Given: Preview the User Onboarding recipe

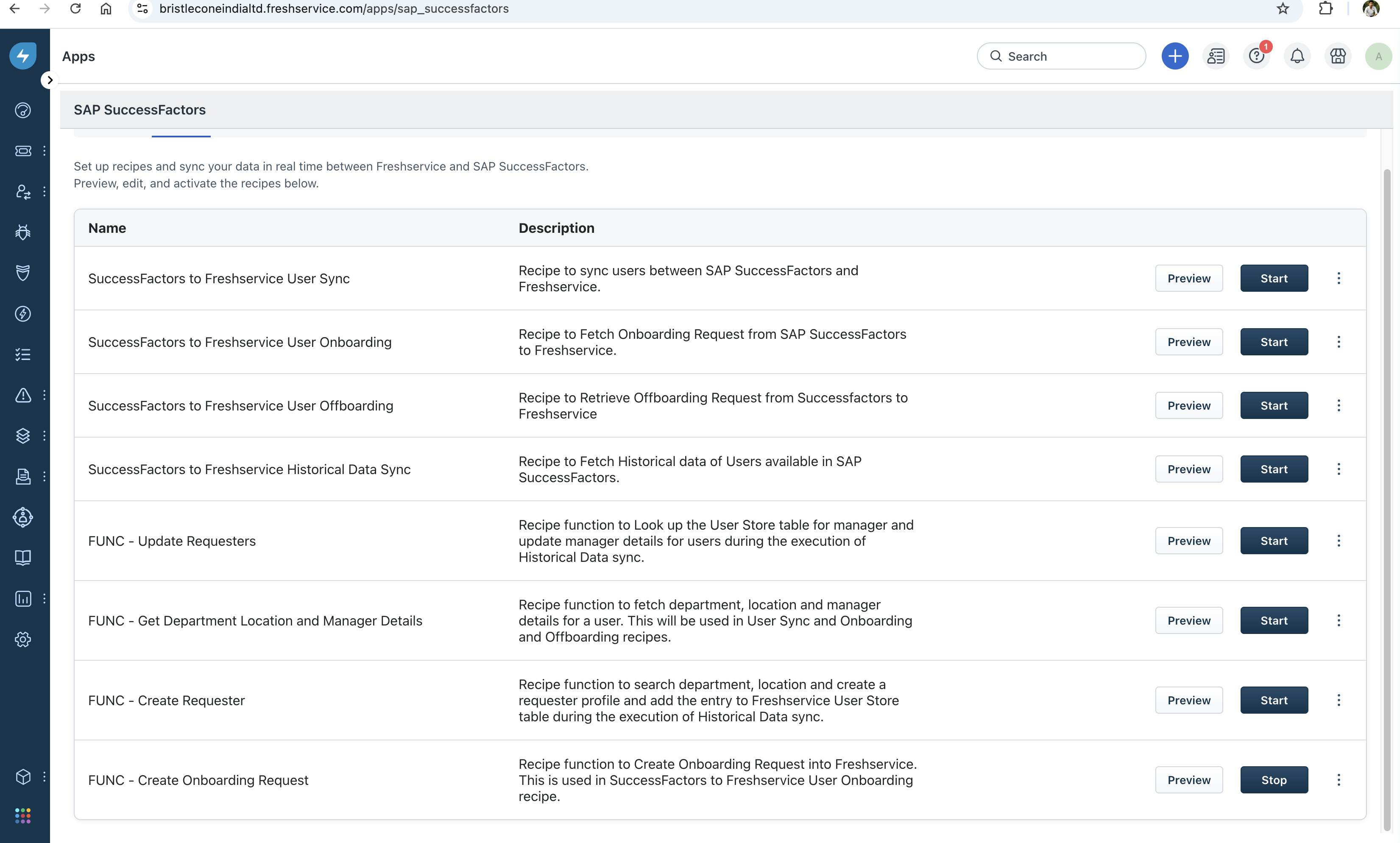Looking at the screenshot, I should [1189, 342].
